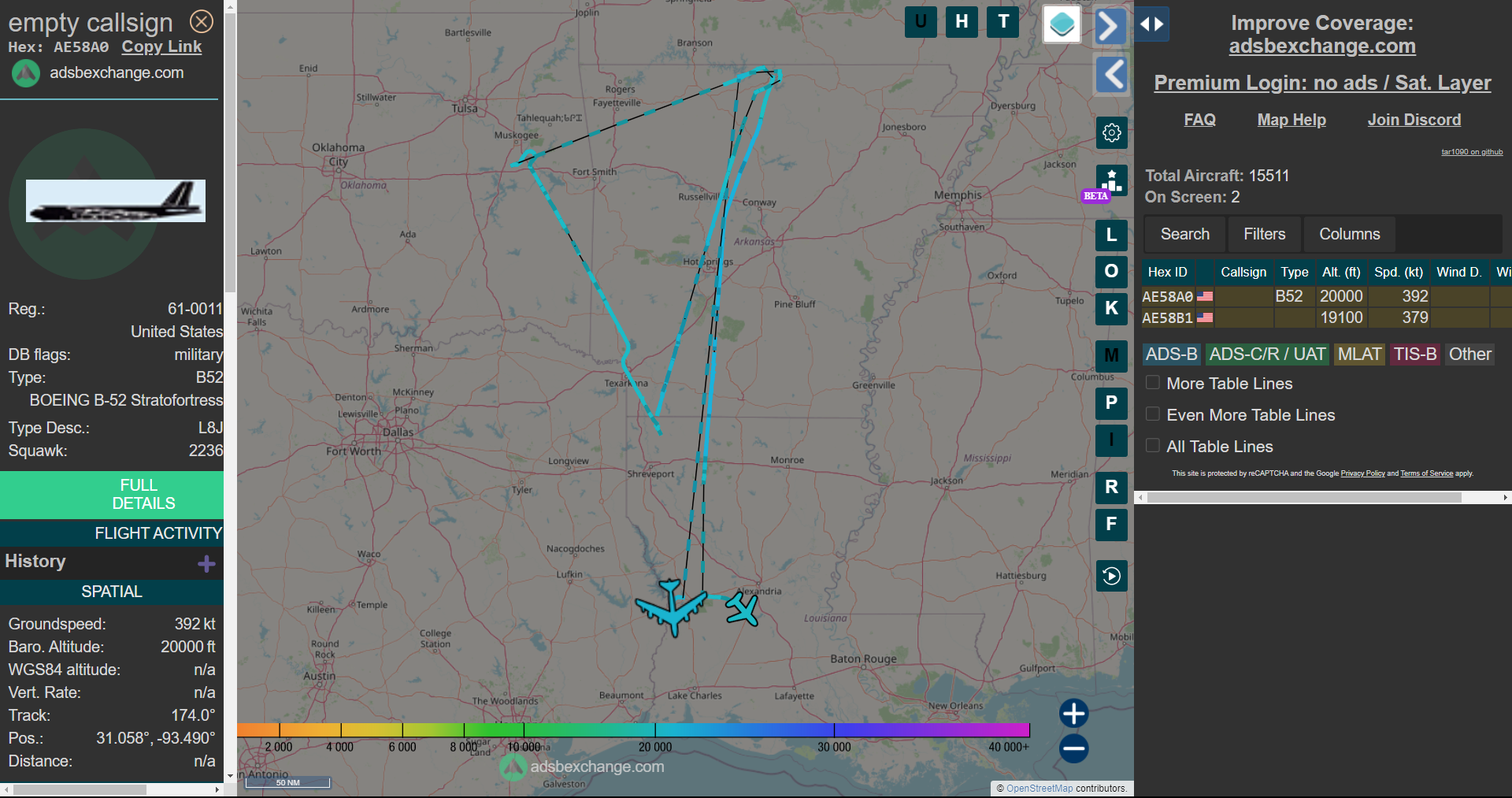This screenshot has width=1512, height=798.
Task: Open the Columns tab
Action: pyautogui.click(x=1349, y=235)
